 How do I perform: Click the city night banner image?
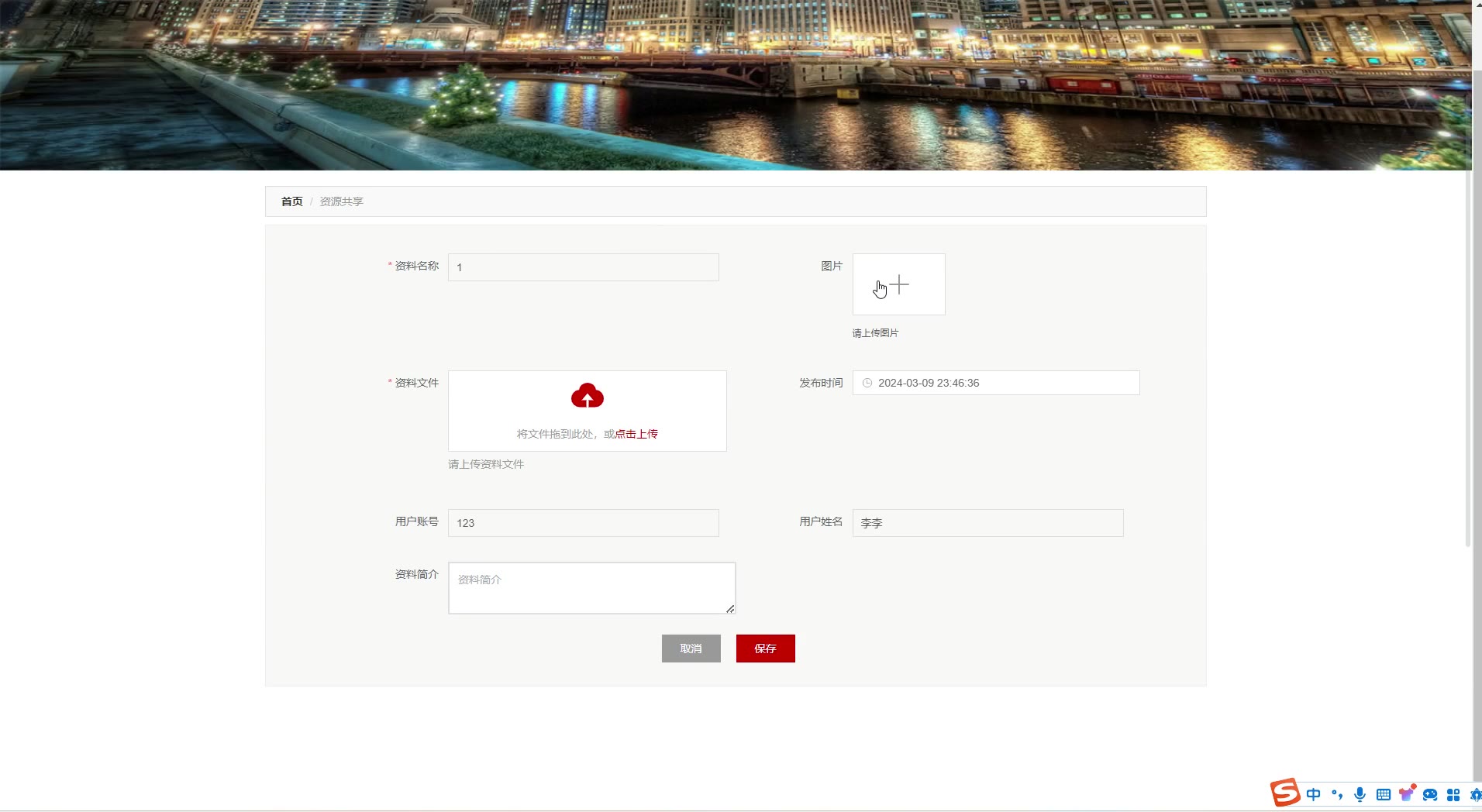click(x=736, y=85)
